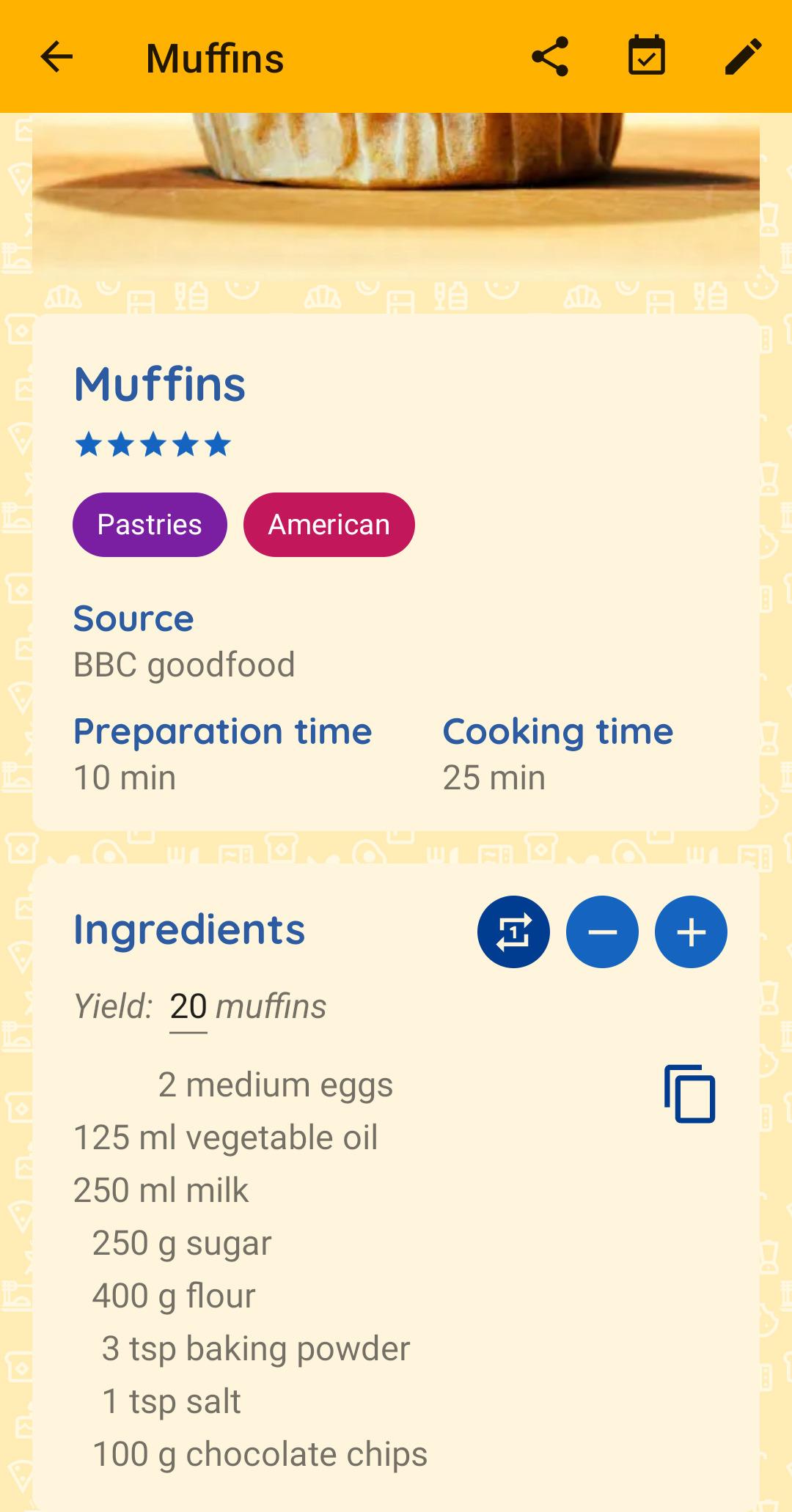This screenshot has width=792, height=1512.
Task: View the muffin photo at top
Action: click(x=396, y=196)
